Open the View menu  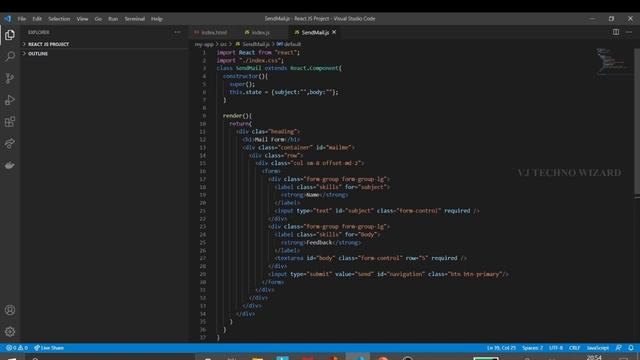(82, 19)
